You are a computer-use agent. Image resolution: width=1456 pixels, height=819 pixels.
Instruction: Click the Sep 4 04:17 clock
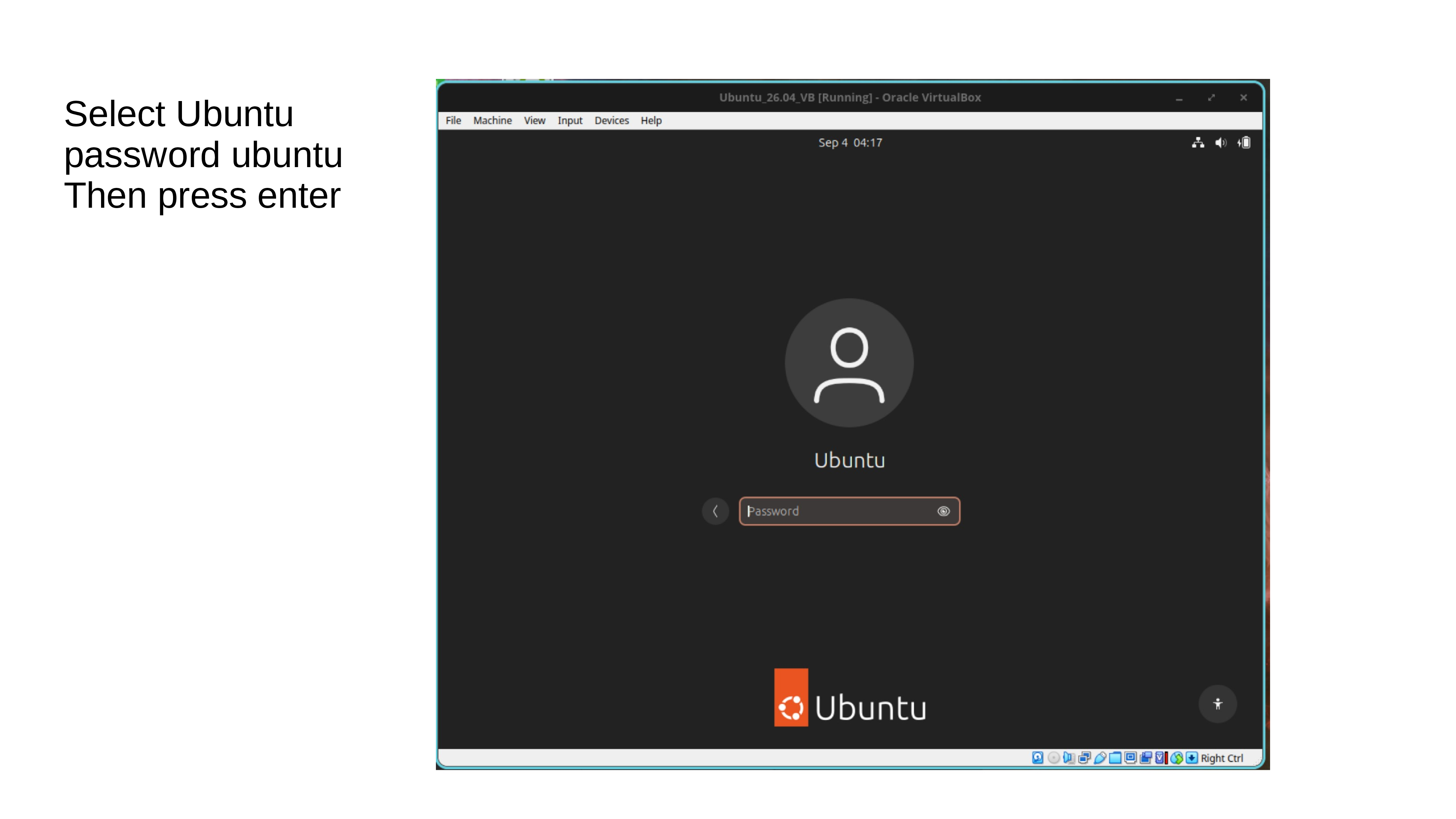850,142
